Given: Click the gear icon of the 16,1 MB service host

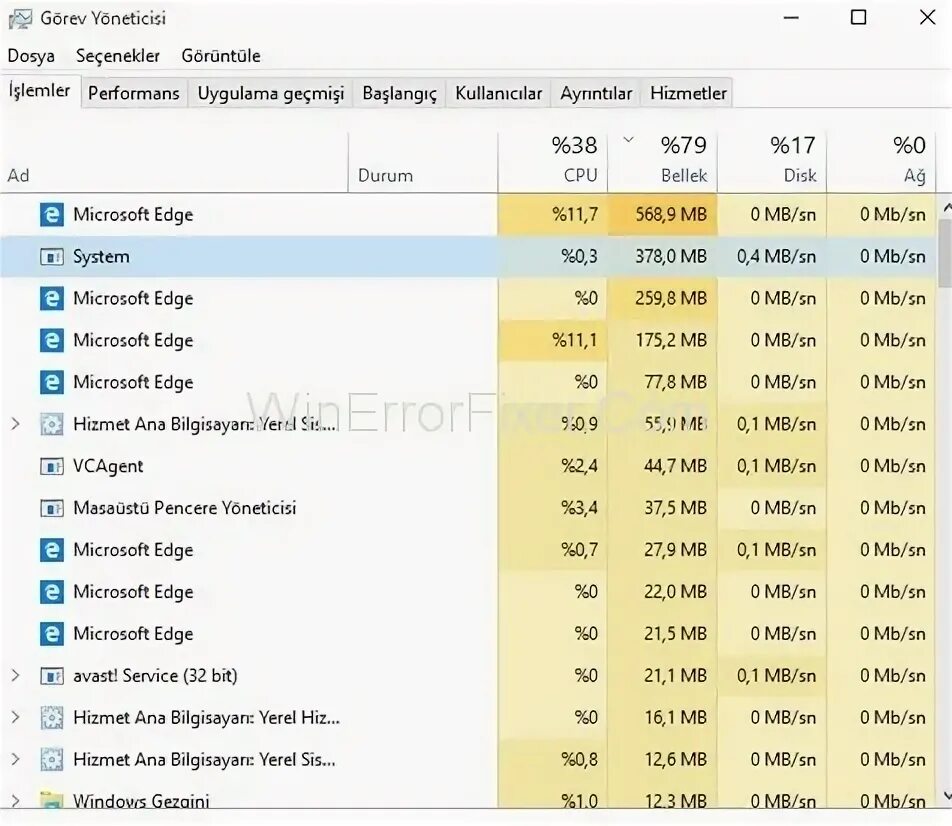Looking at the screenshot, I should point(52,718).
